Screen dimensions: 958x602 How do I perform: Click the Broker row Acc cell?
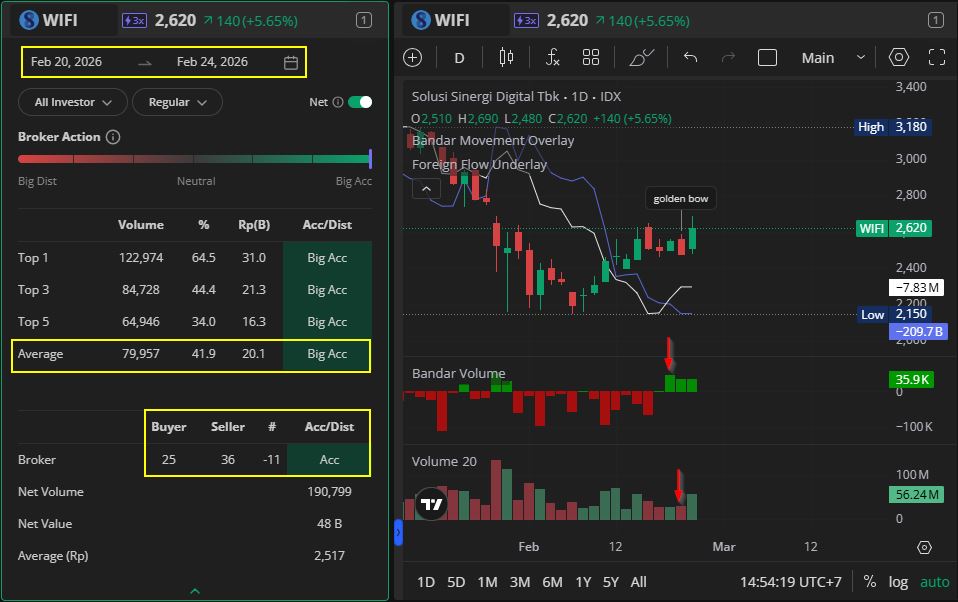pos(329,459)
